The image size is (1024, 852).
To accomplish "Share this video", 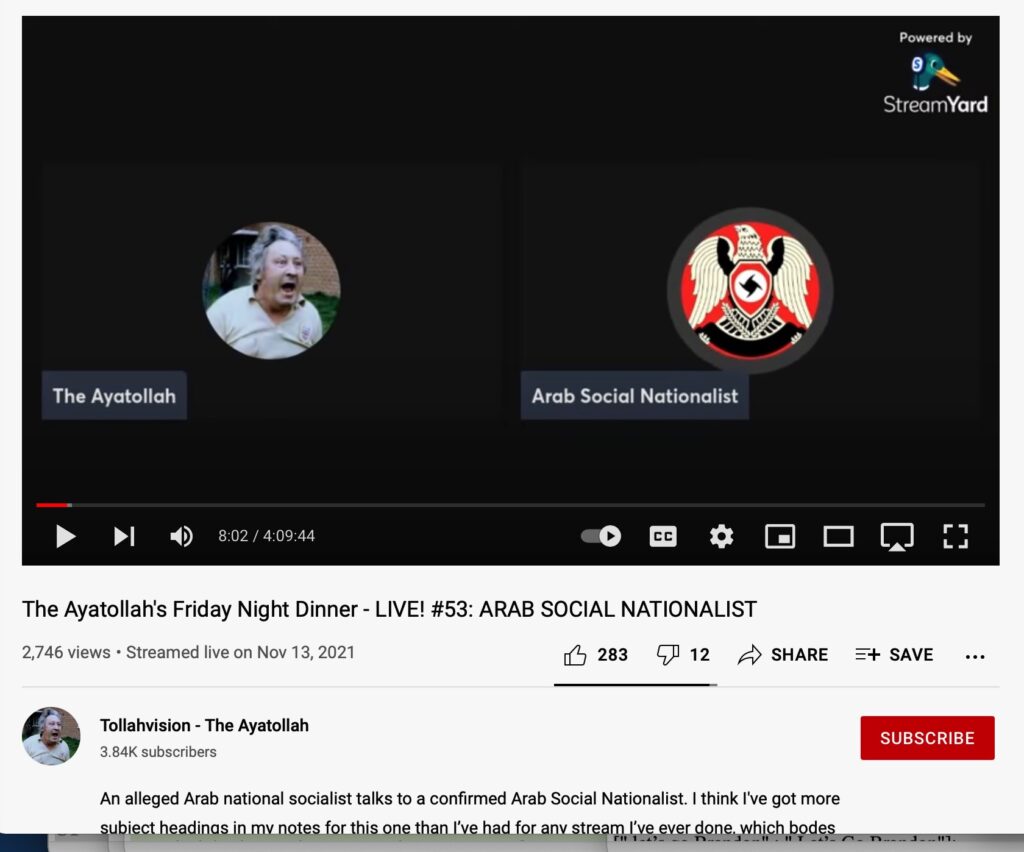I will click(x=783, y=655).
